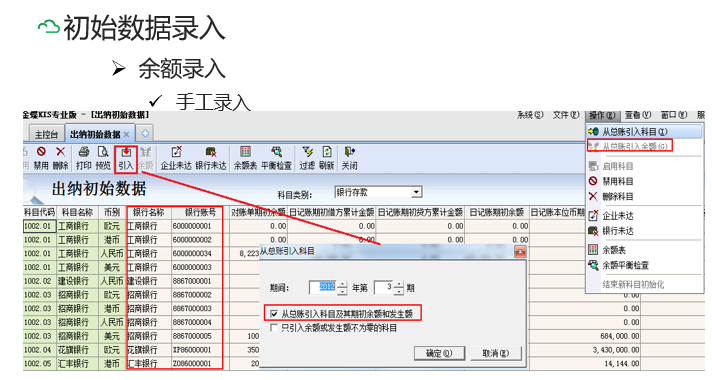This screenshot has width=712, height=380.
Task: Click the 打印 printer toolbar icon
Action: (x=84, y=158)
